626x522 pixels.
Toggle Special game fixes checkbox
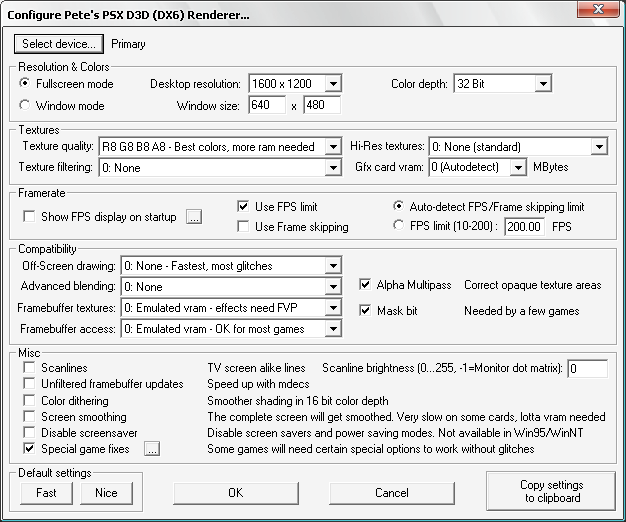[x=29, y=449]
